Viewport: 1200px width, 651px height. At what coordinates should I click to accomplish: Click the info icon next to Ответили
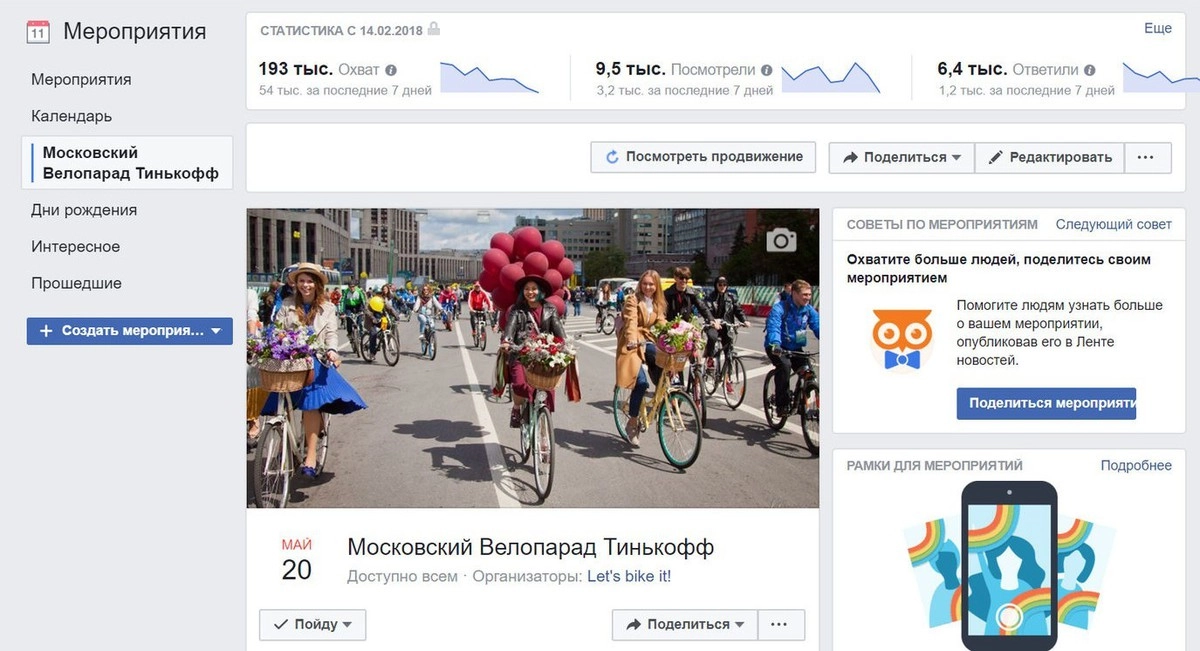1089,70
